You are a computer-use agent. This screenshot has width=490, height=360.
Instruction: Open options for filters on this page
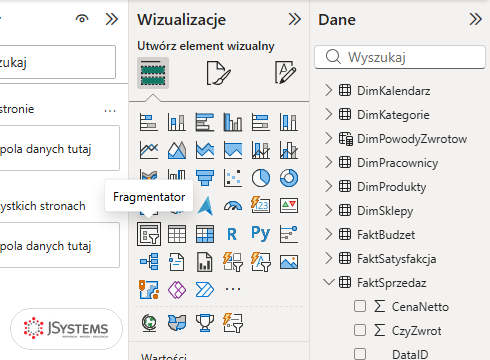110,111
